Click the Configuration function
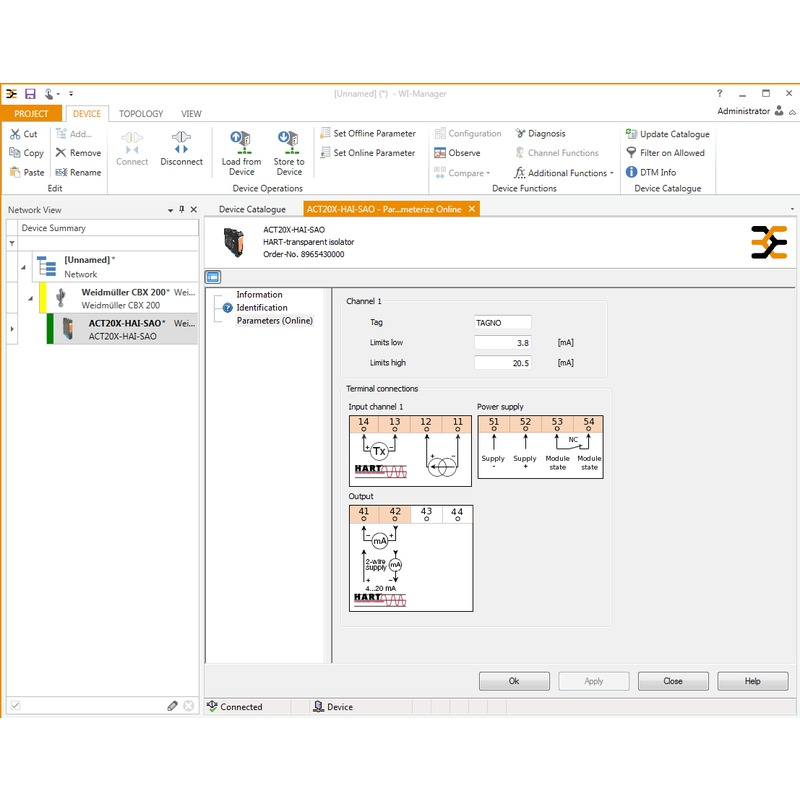 [x=468, y=134]
